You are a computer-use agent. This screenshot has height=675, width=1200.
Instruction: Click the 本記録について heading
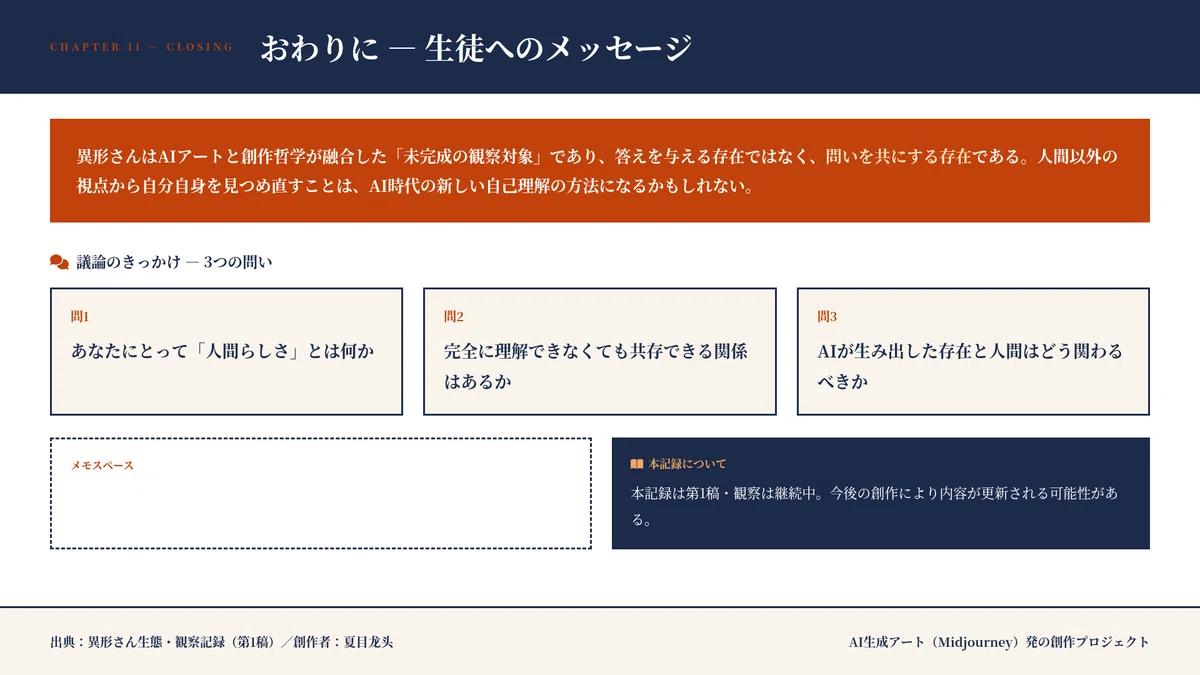coord(687,464)
